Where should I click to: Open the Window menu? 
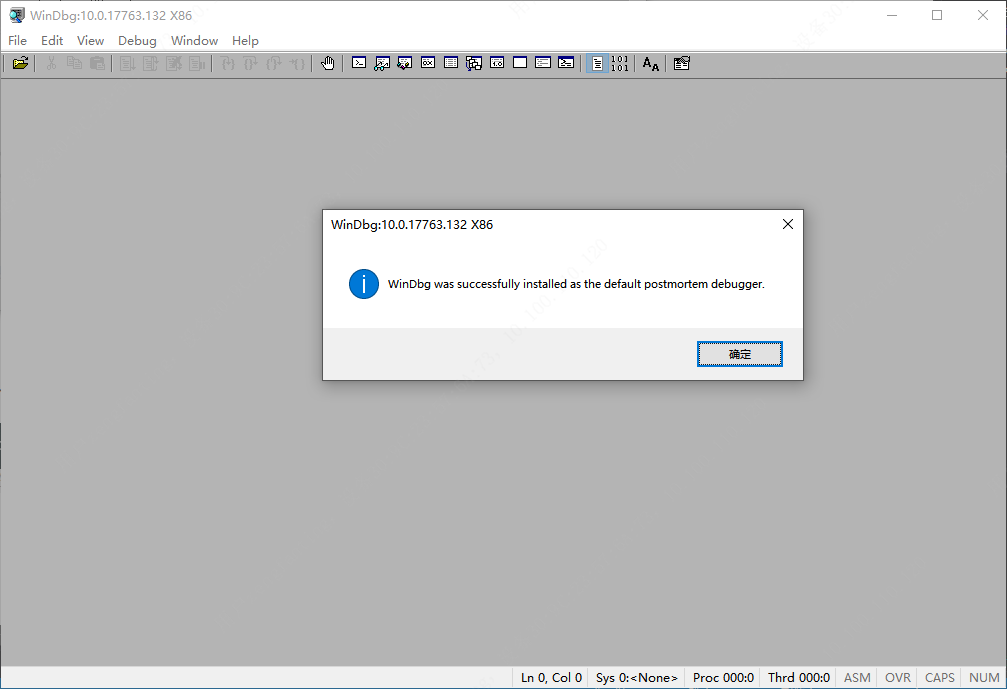tap(195, 40)
